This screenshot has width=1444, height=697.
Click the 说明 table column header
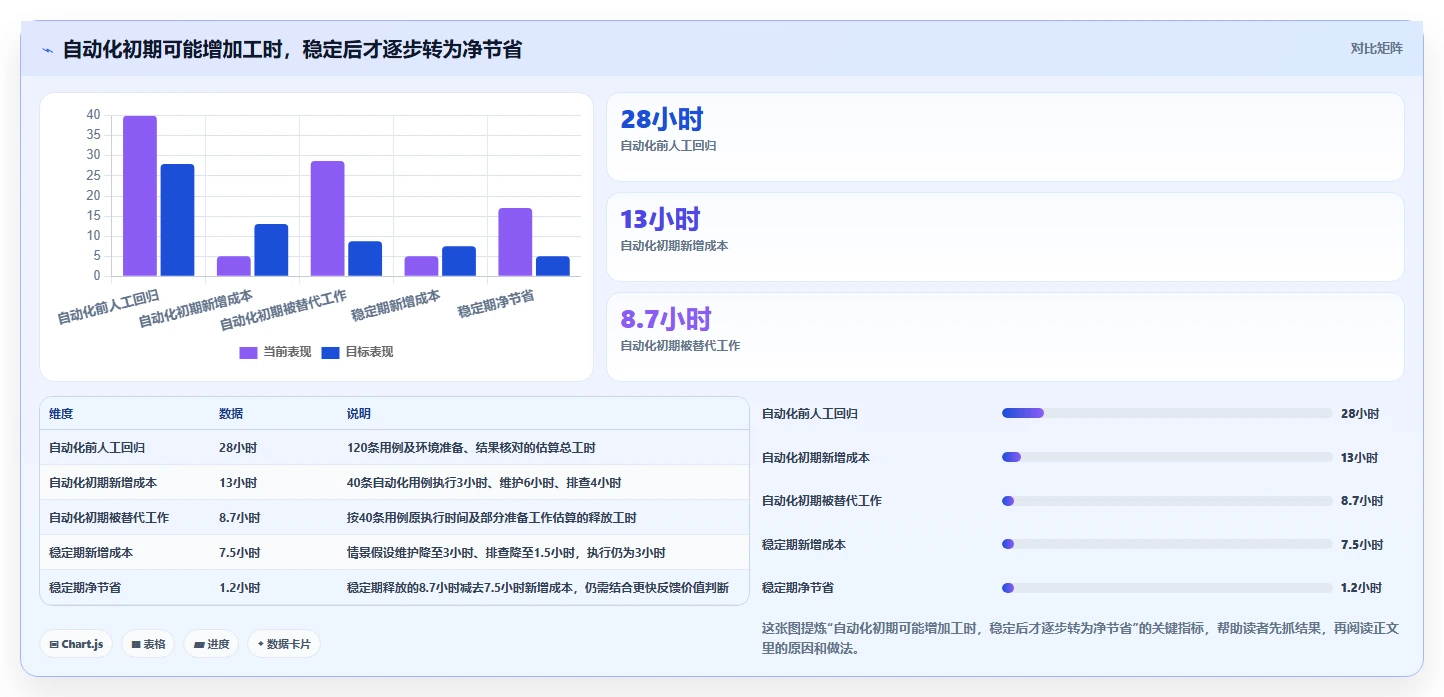point(359,414)
